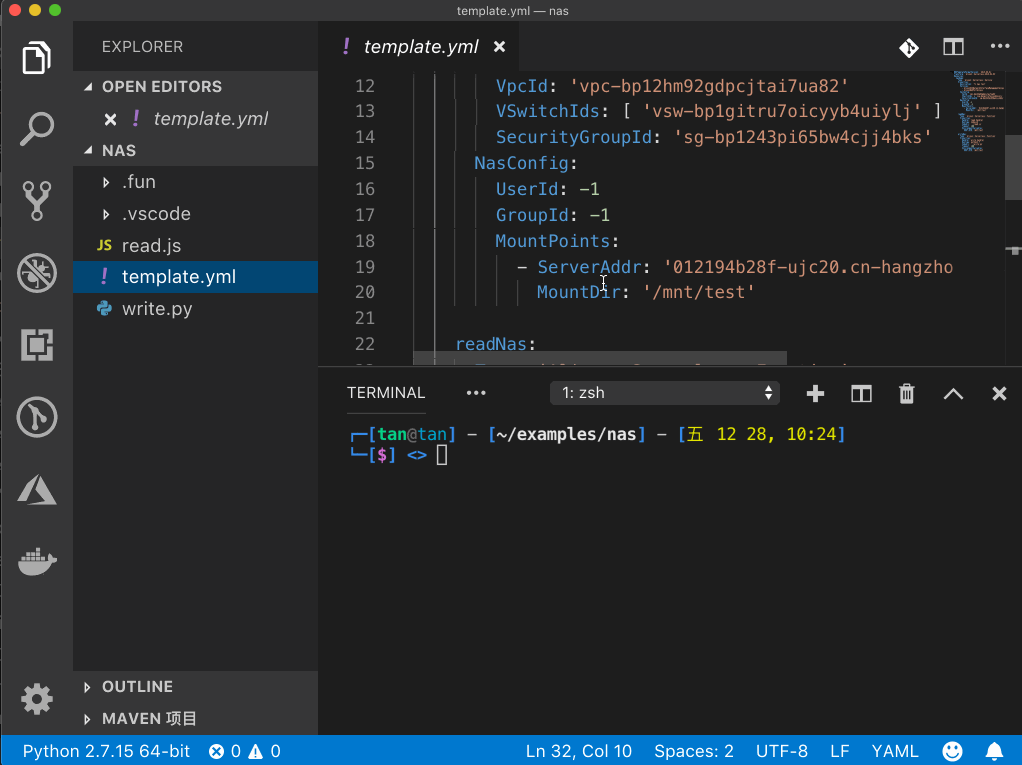1022x765 pixels.
Task: Split the editor with the split icon
Action: coord(953,47)
